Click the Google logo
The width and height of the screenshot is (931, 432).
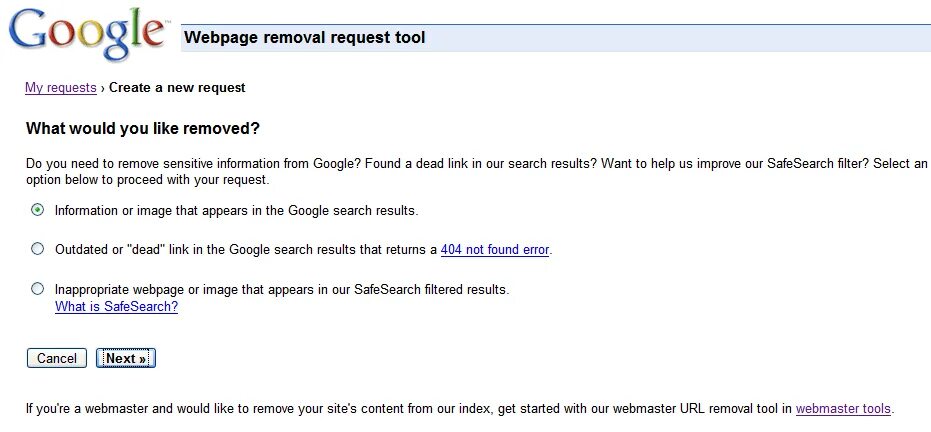pos(86,34)
